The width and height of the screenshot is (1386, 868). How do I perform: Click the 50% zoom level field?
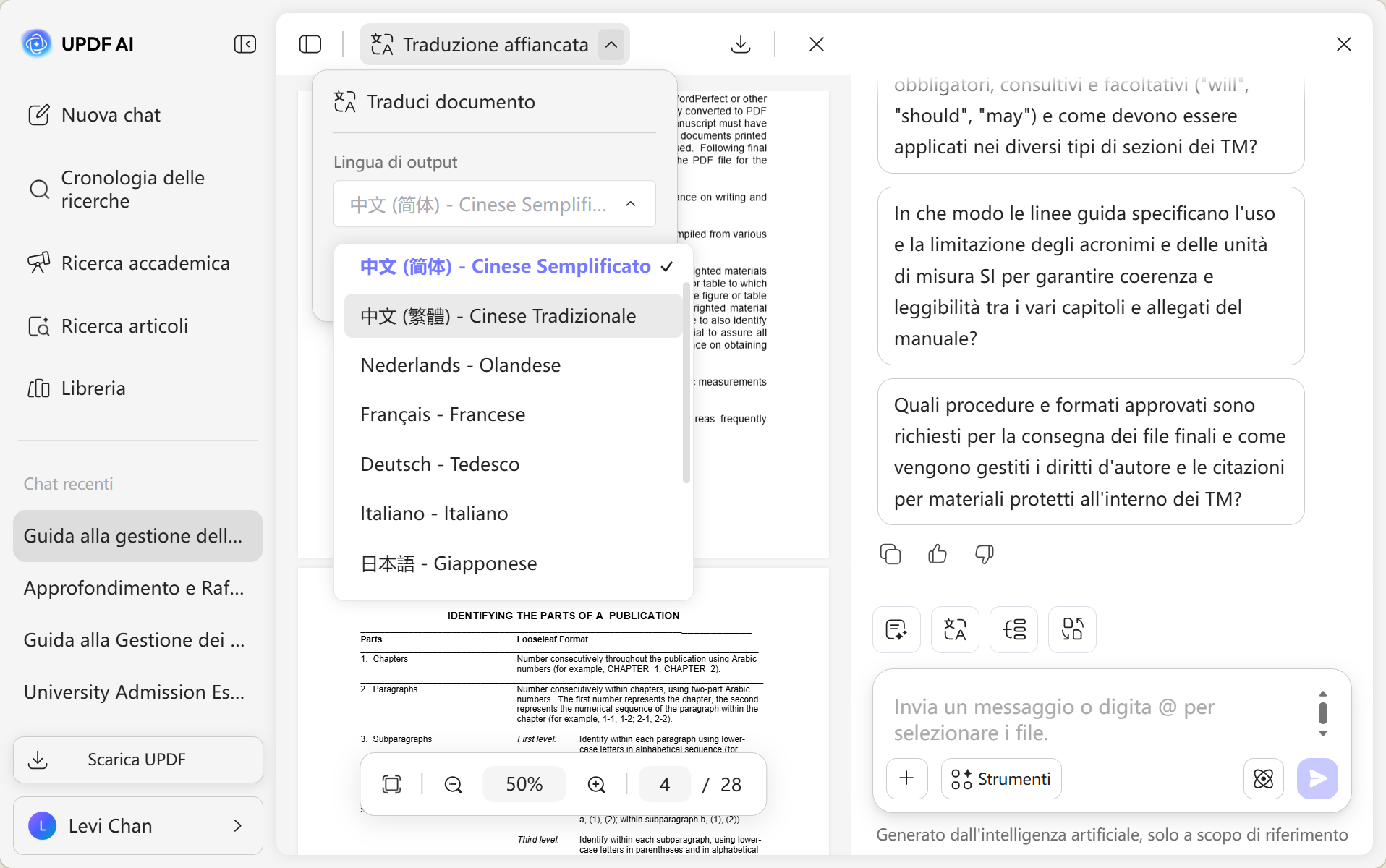(x=524, y=784)
